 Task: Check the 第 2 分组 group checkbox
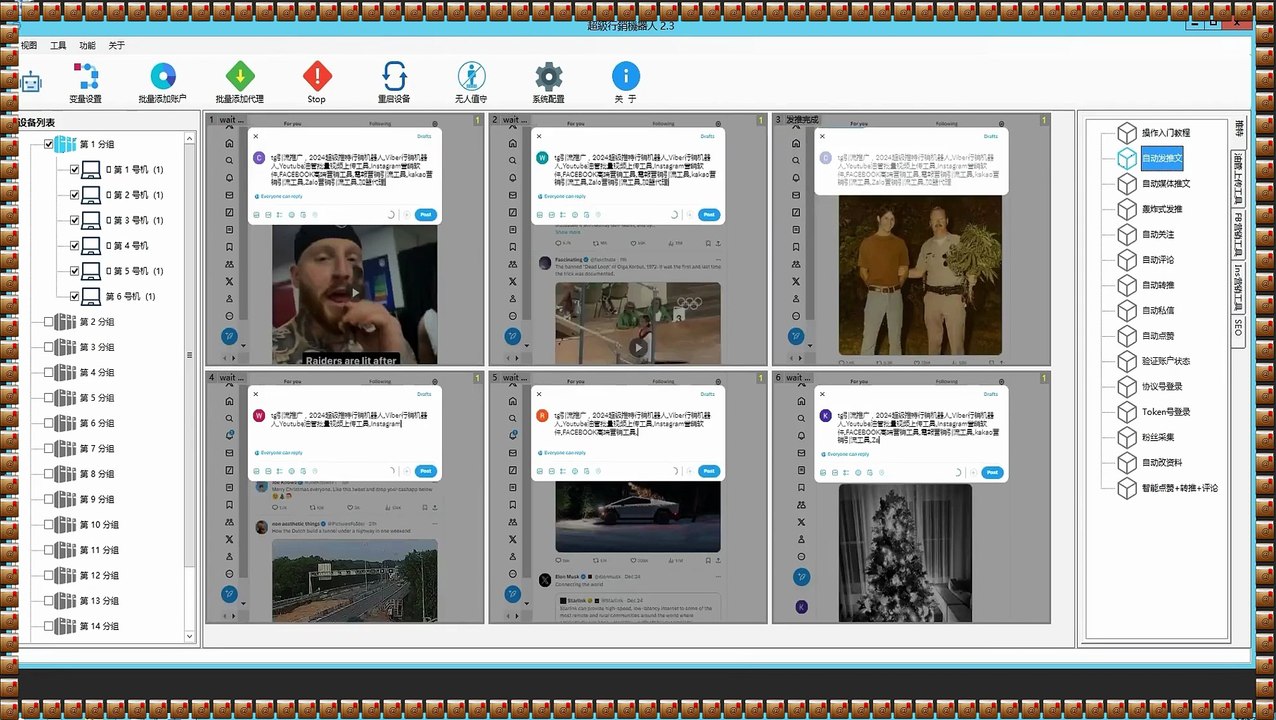tap(49, 322)
